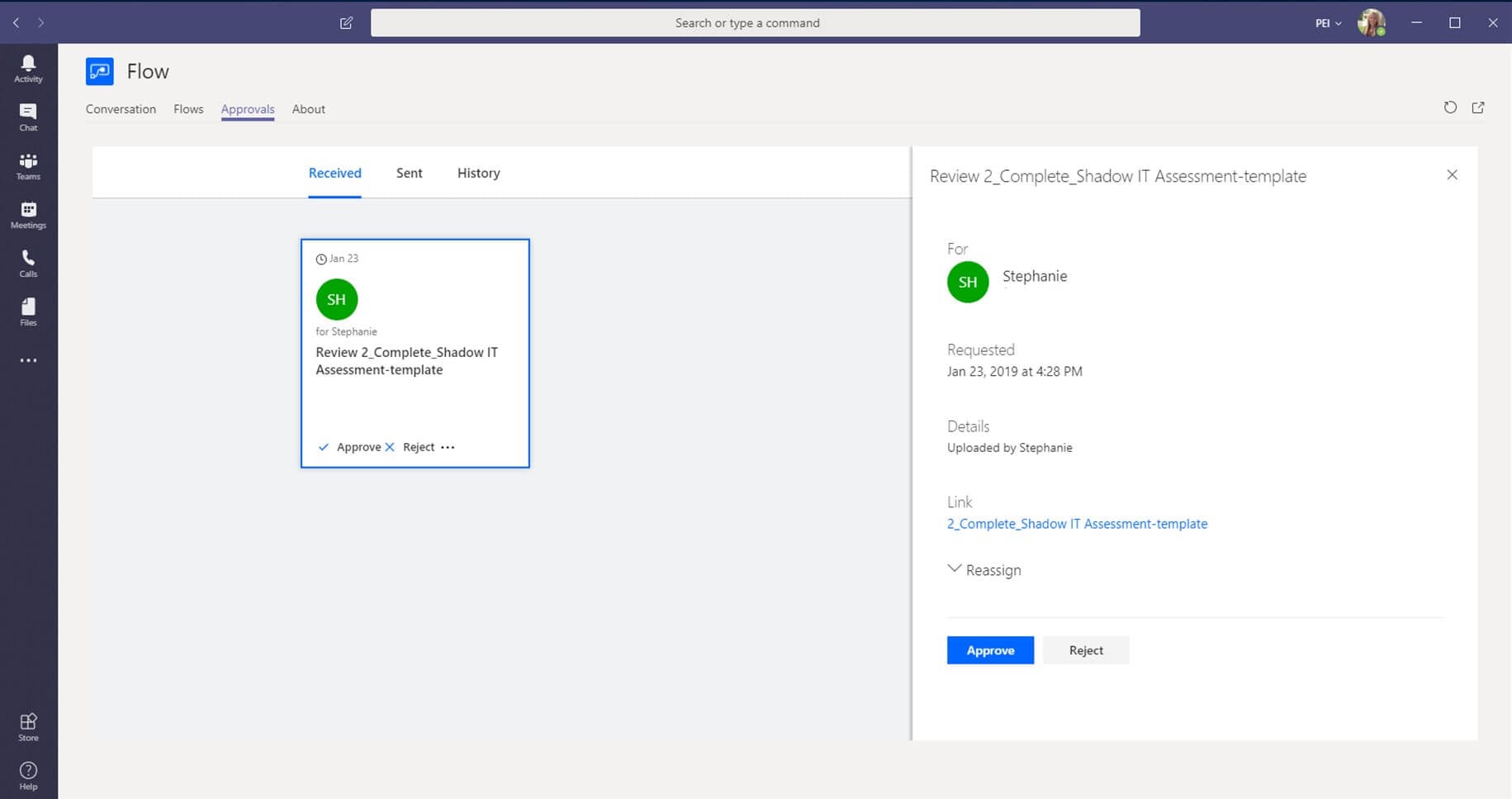Open the Store in sidebar
Image resolution: width=1512 pixels, height=799 pixels.
[28, 727]
